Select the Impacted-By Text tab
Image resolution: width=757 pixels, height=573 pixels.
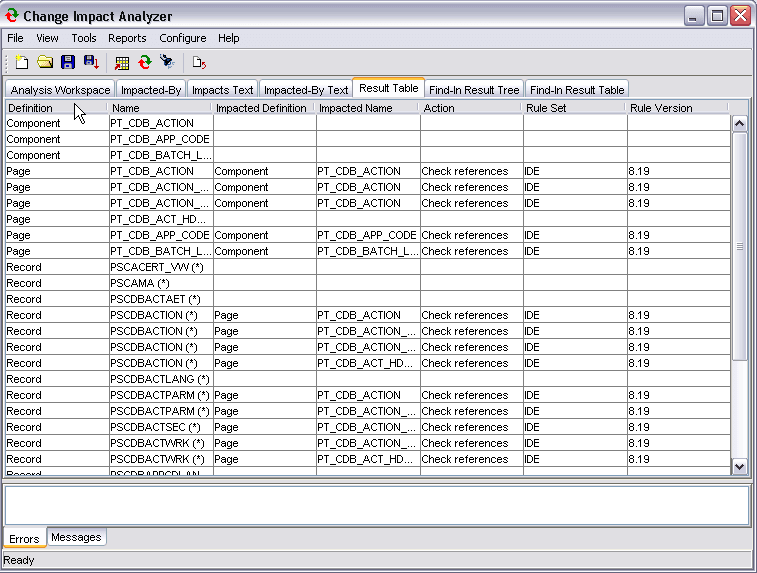tap(306, 90)
